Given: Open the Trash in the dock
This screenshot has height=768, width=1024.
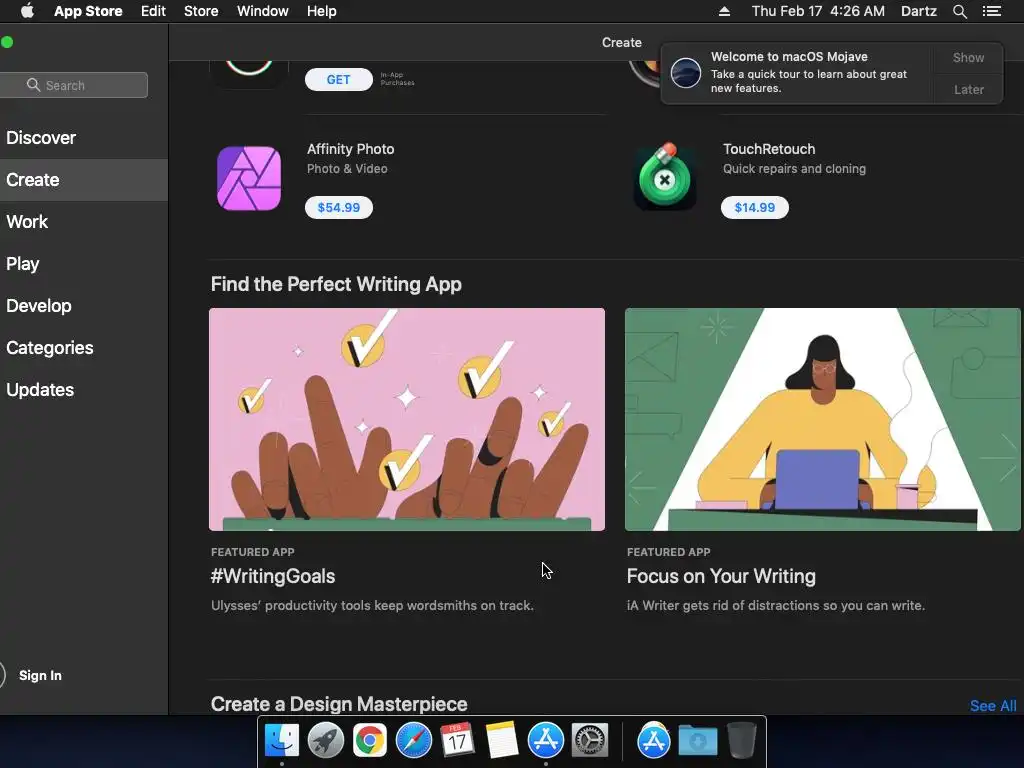Looking at the screenshot, I should 741,741.
